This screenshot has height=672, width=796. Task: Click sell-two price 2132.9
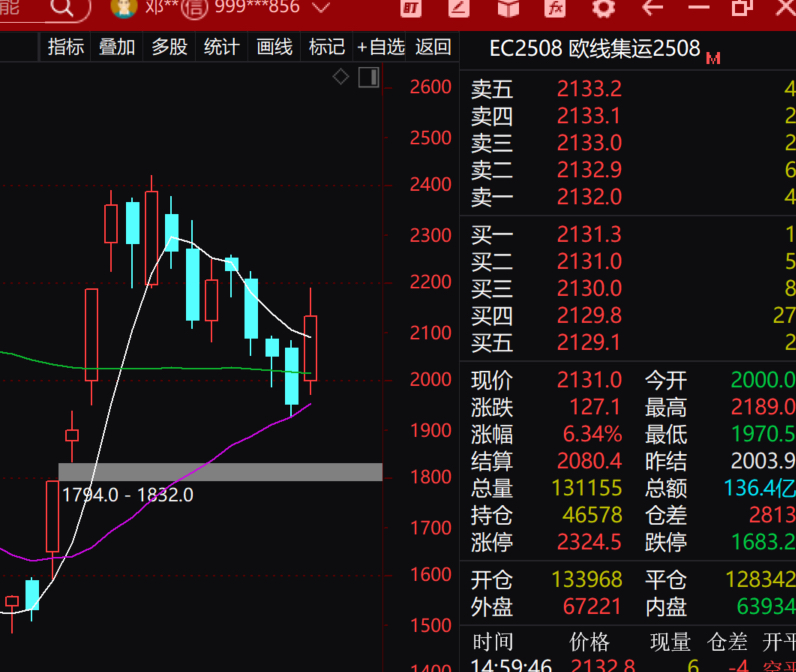589,170
